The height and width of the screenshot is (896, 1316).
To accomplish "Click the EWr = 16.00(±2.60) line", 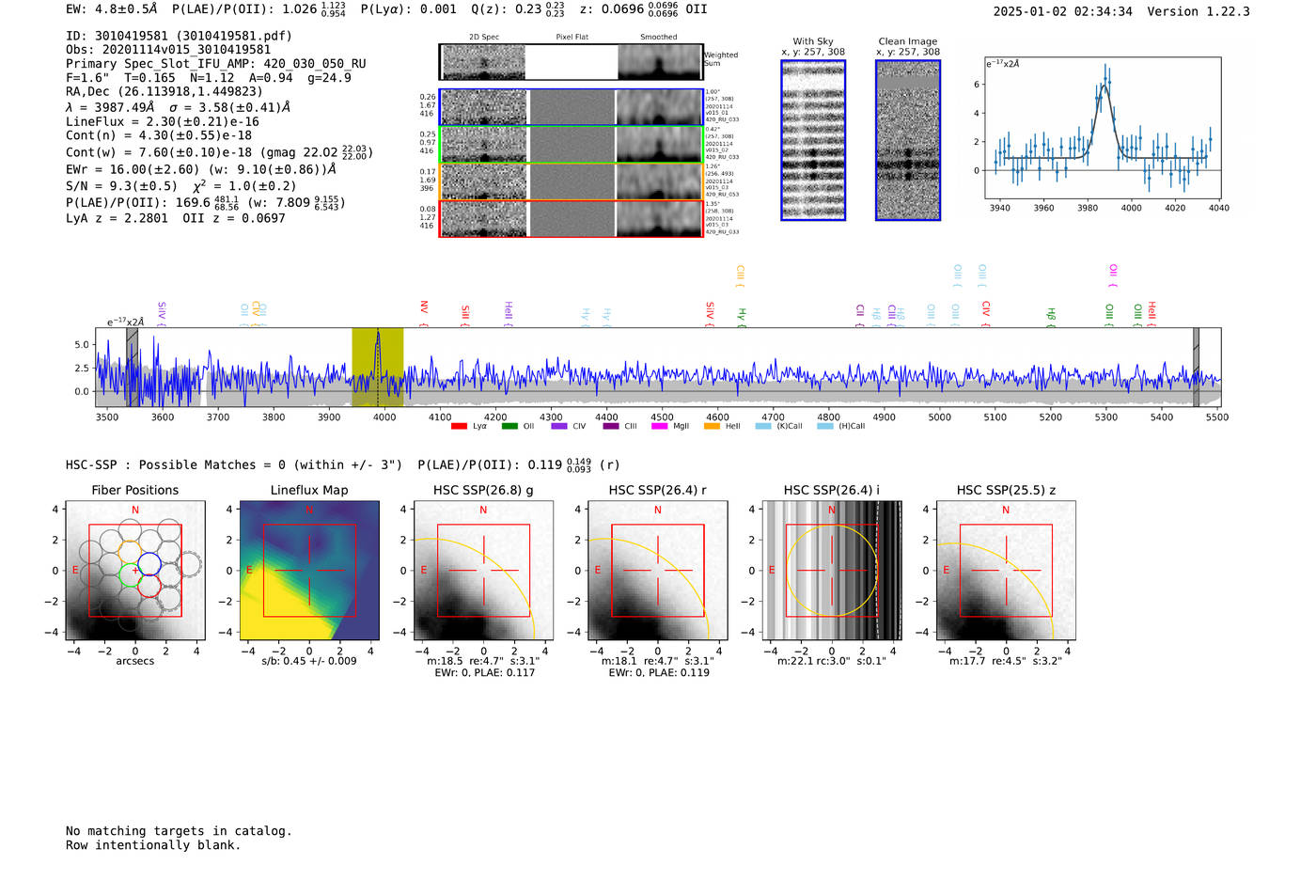I will (x=201, y=169).
